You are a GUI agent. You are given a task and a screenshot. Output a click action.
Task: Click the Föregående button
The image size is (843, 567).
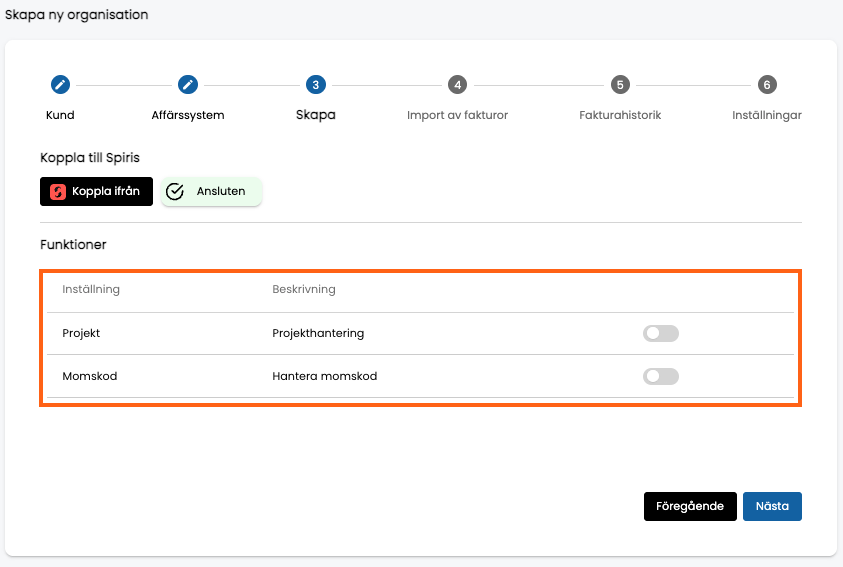tap(690, 506)
